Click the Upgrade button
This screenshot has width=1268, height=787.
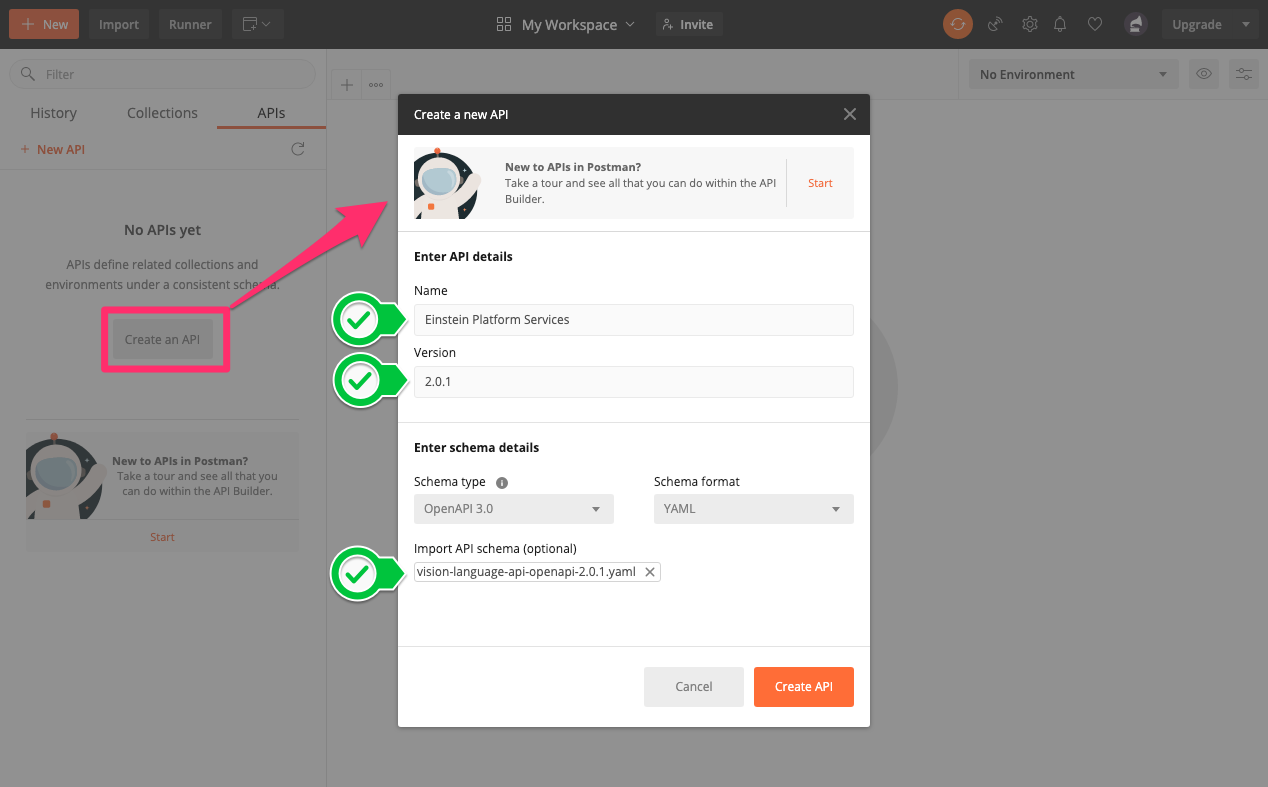click(1196, 24)
